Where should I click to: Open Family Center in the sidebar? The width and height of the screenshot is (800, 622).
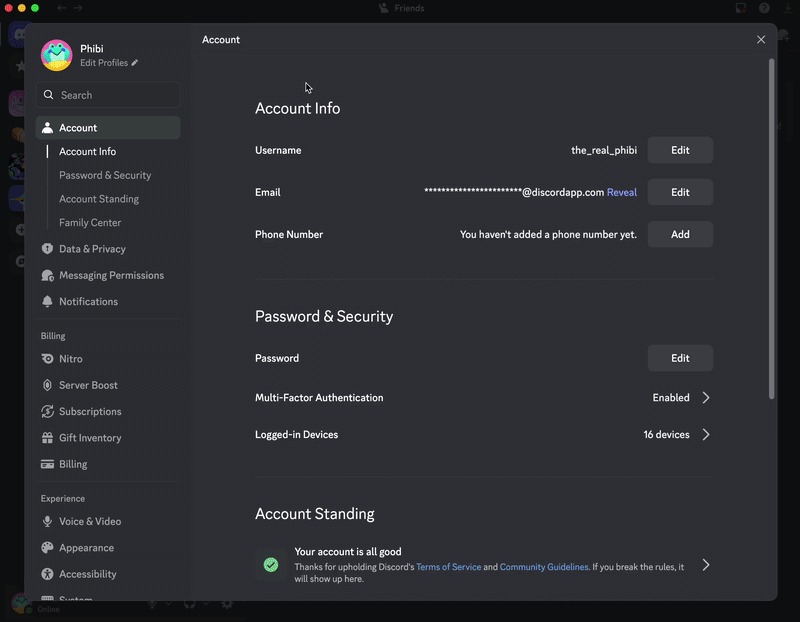(90, 222)
